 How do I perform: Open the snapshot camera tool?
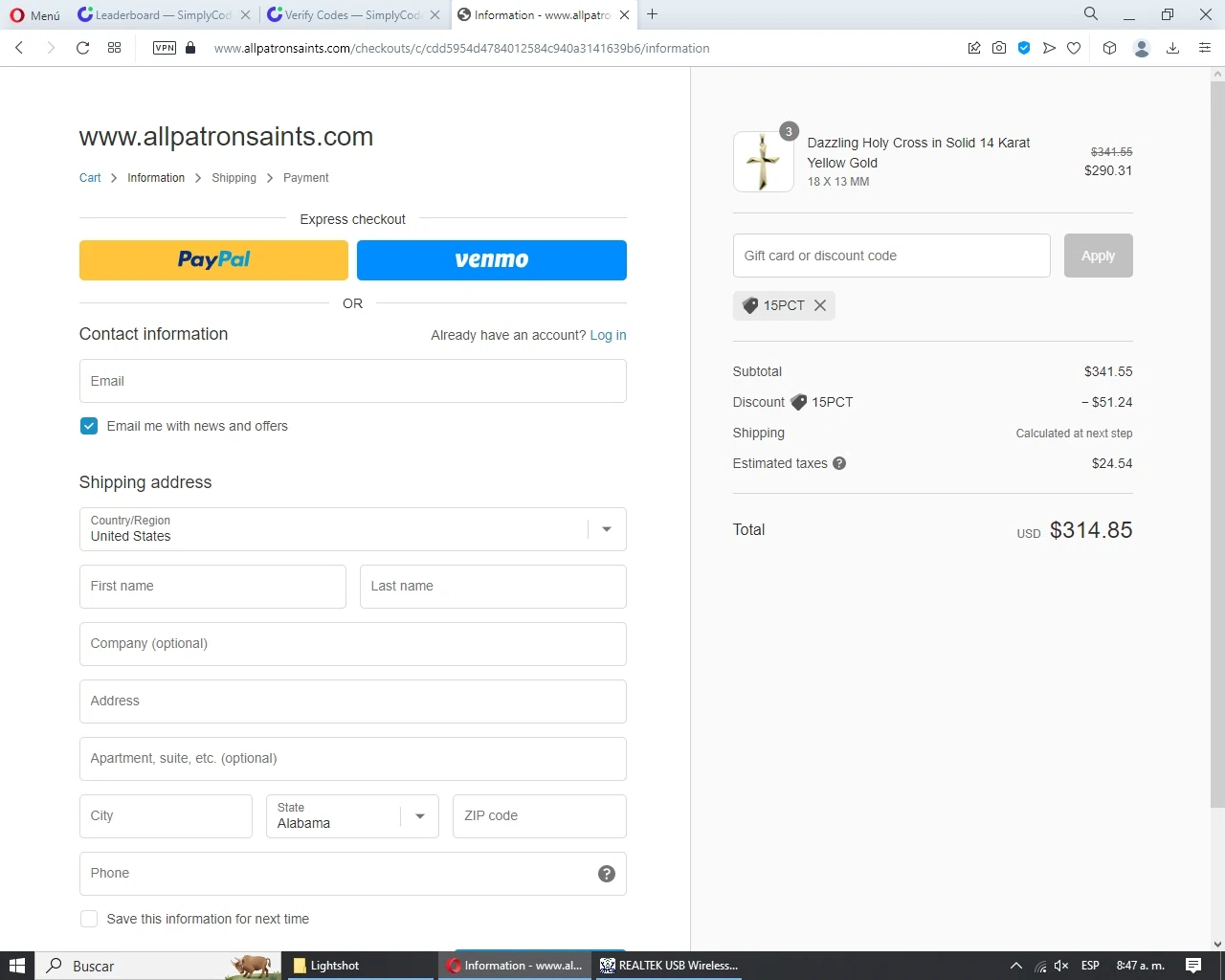[999, 48]
